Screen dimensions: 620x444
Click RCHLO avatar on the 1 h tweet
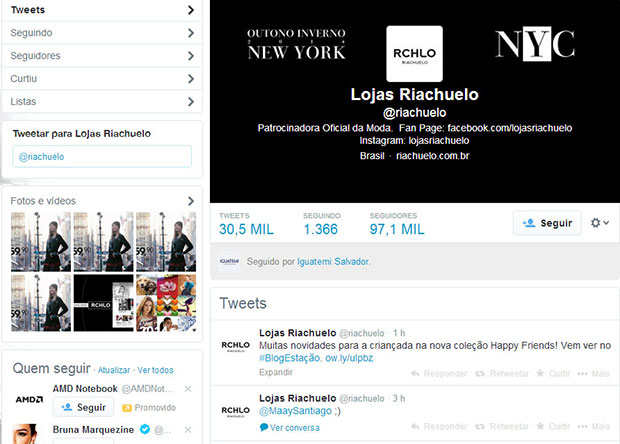click(235, 346)
